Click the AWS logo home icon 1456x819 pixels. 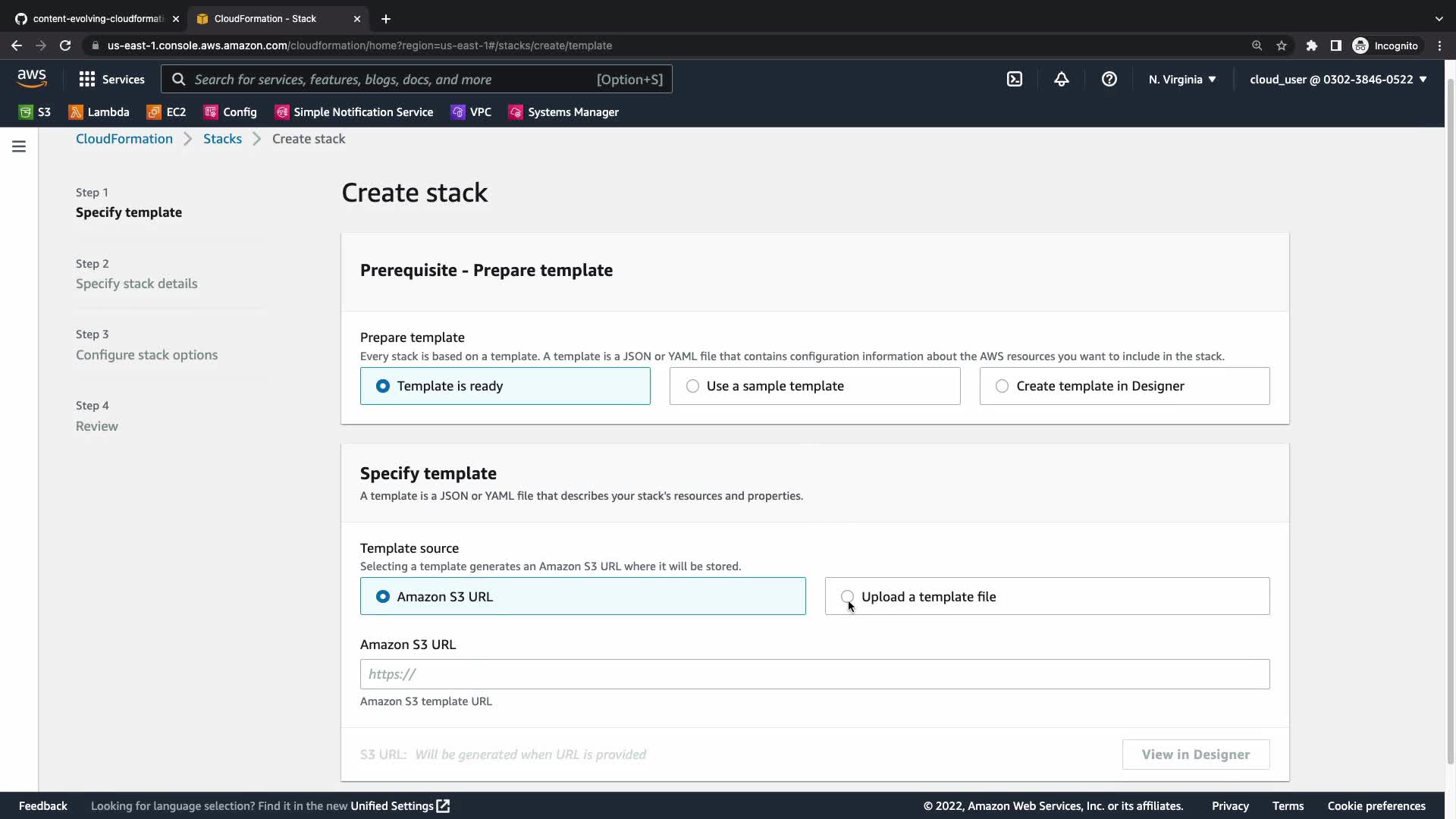32,78
